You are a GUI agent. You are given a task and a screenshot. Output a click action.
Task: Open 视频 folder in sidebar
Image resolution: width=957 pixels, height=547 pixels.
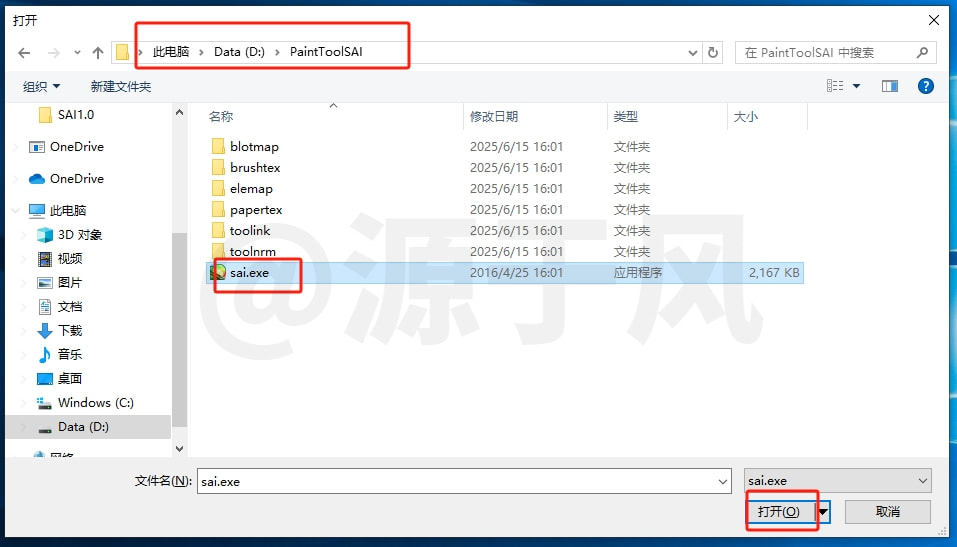[x=70, y=258]
